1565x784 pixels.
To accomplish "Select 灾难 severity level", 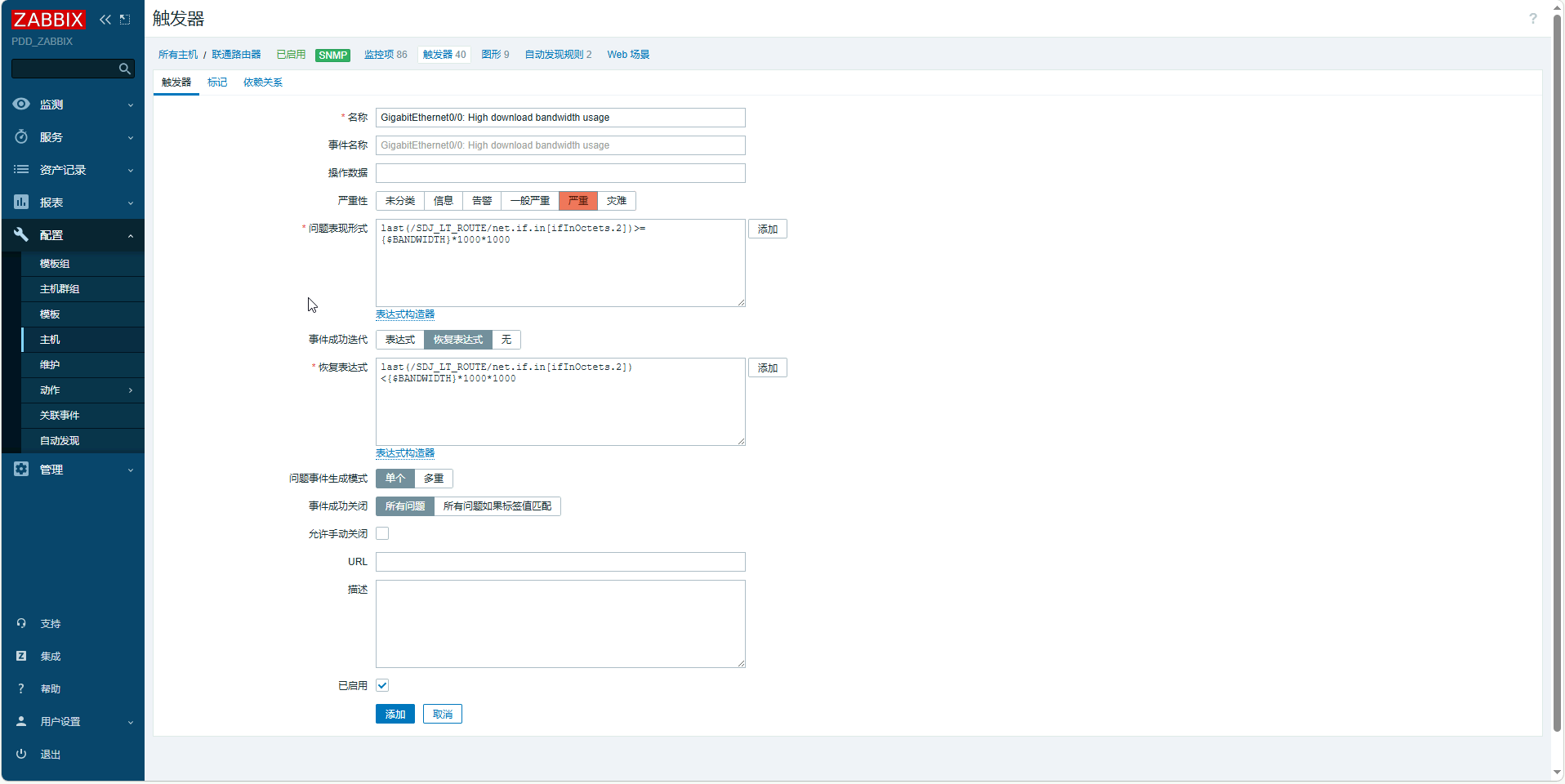I will pyautogui.click(x=617, y=201).
